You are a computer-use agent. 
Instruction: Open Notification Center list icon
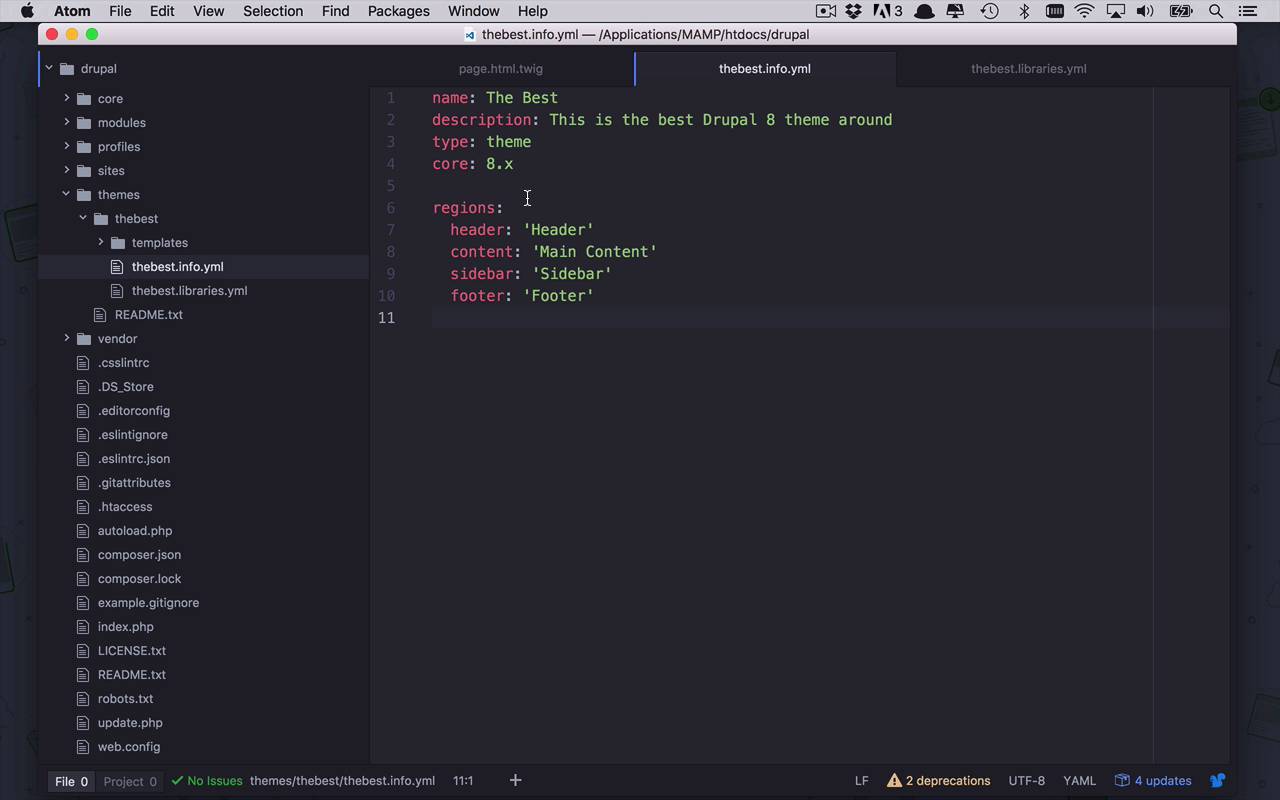pyautogui.click(x=1248, y=11)
